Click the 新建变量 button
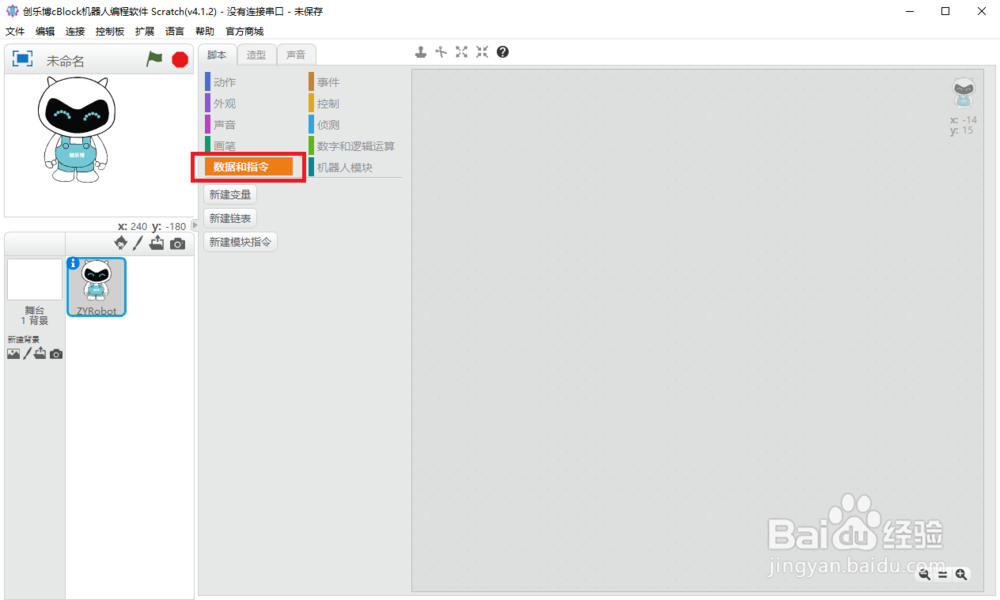The height and width of the screenshot is (600, 1000). click(x=230, y=194)
